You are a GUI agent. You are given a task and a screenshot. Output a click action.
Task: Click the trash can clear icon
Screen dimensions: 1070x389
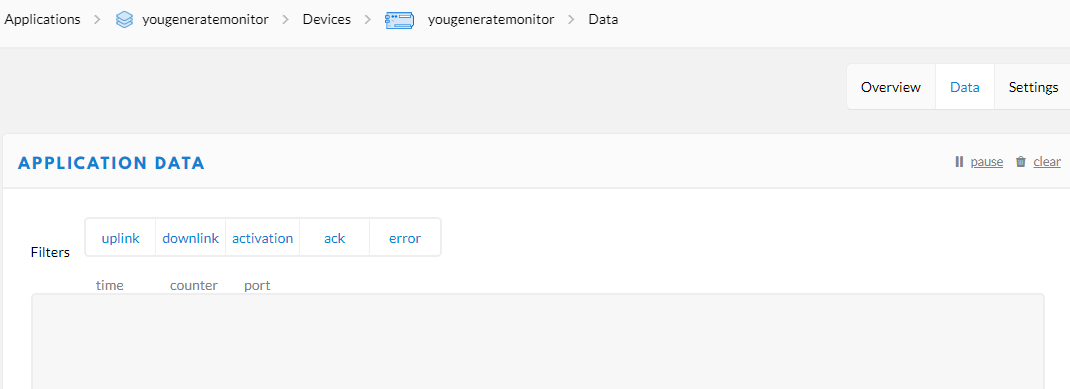[x=1021, y=162]
